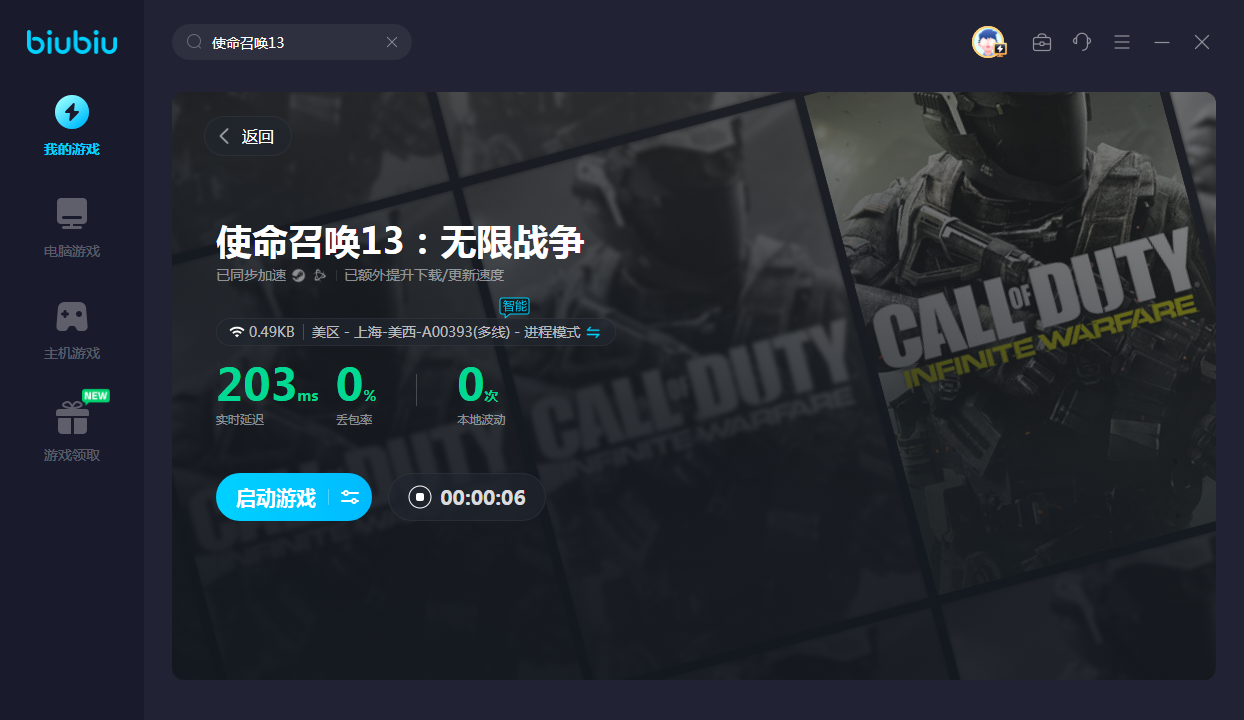Click the NEW badge on gift icon

[x=96, y=396]
